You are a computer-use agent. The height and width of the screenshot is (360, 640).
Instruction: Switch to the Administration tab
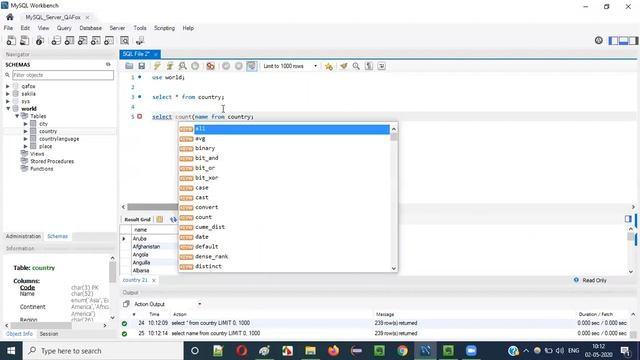(x=23, y=236)
